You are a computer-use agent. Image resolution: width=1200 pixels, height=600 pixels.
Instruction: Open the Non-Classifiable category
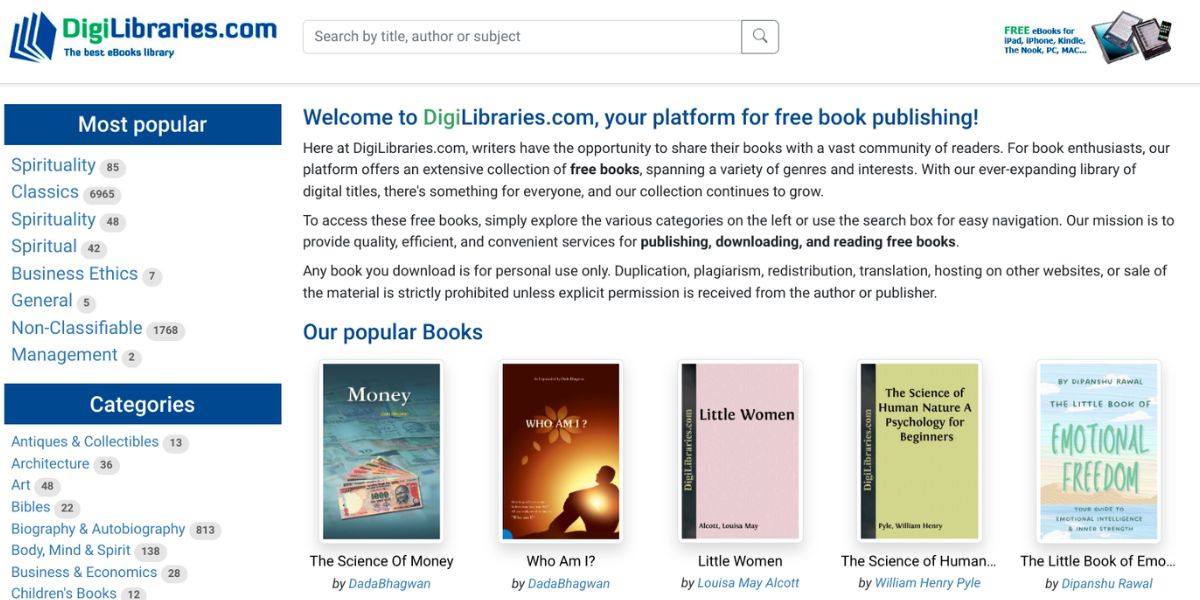(77, 328)
